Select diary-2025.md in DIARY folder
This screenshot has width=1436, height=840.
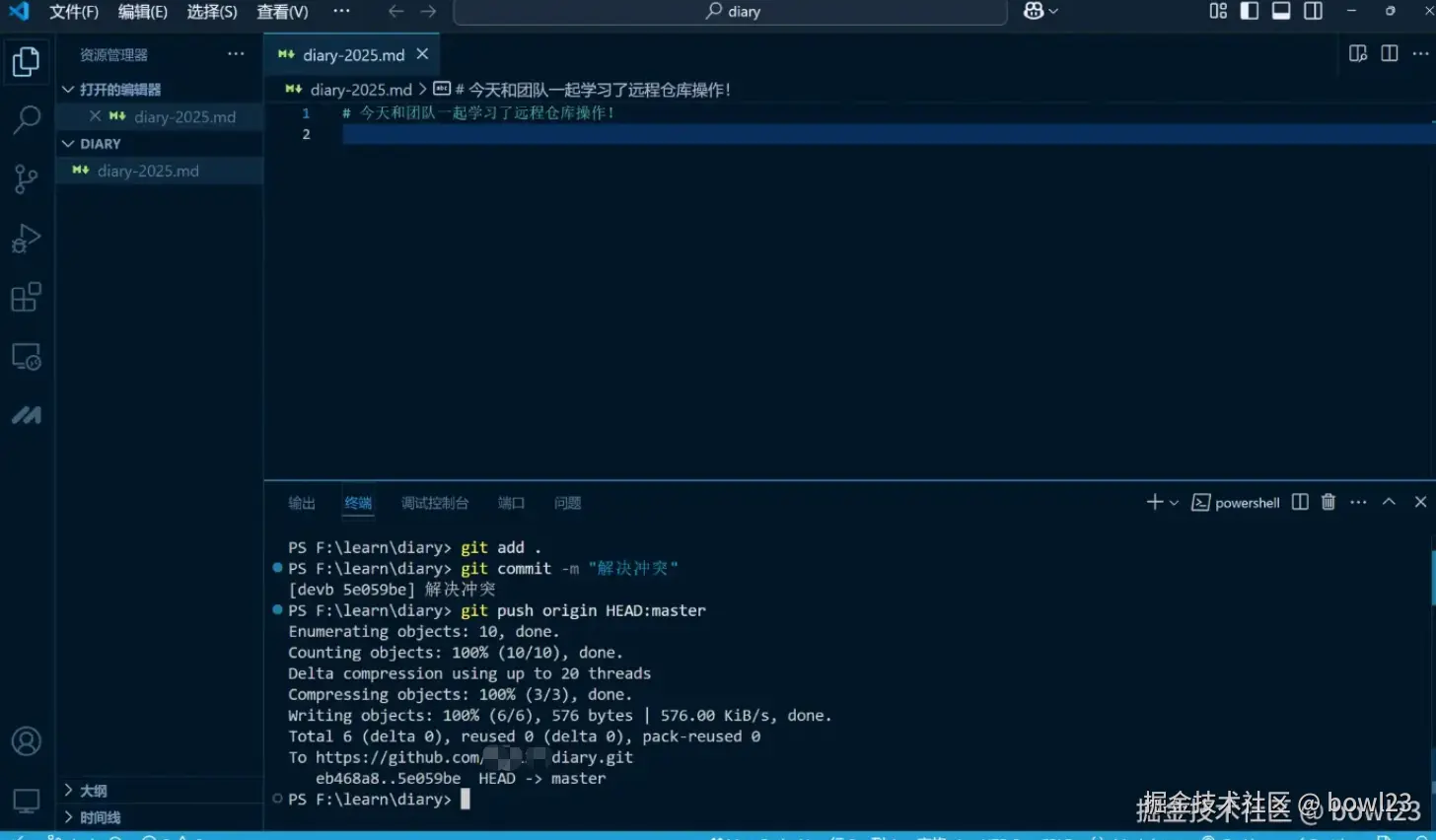160,171
